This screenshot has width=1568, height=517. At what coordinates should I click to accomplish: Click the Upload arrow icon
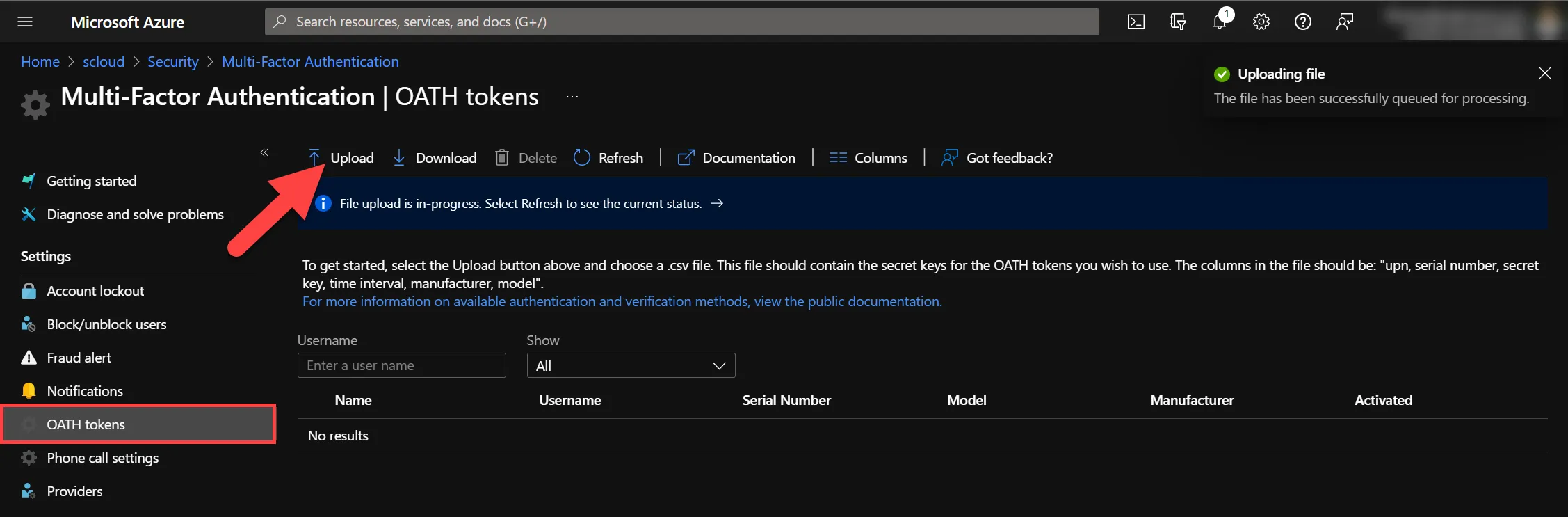pyautogui.click(x=314, y=158)
